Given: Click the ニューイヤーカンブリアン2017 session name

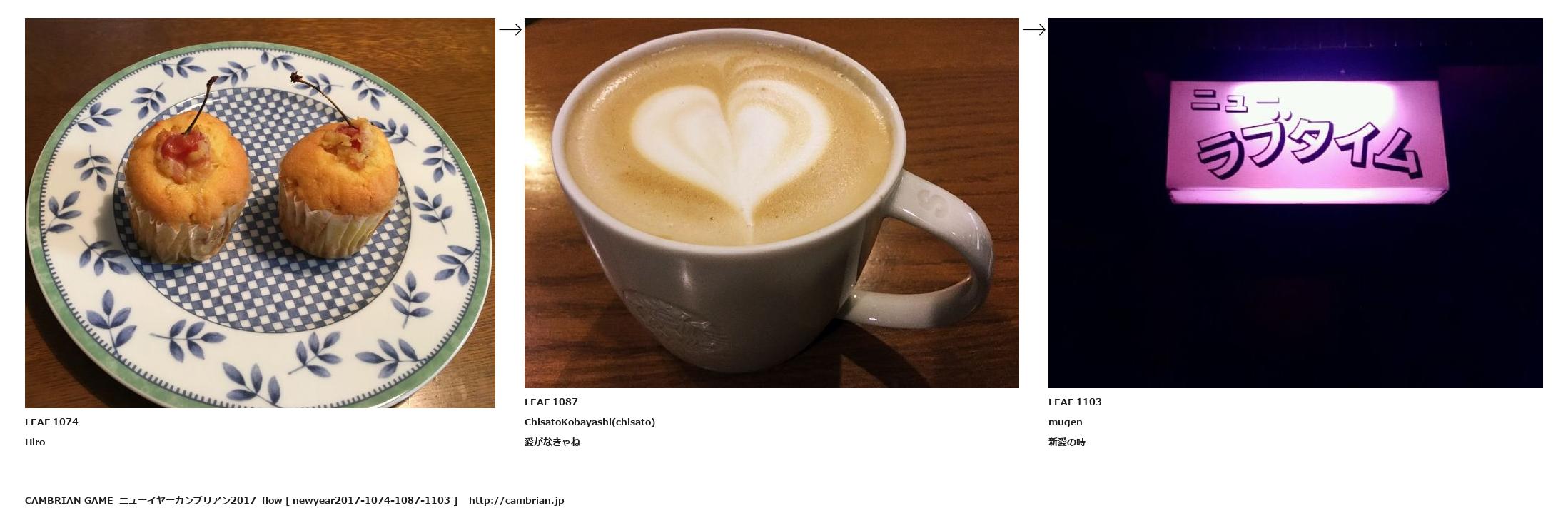Looking at the screenshot, I should coord(187,500).
